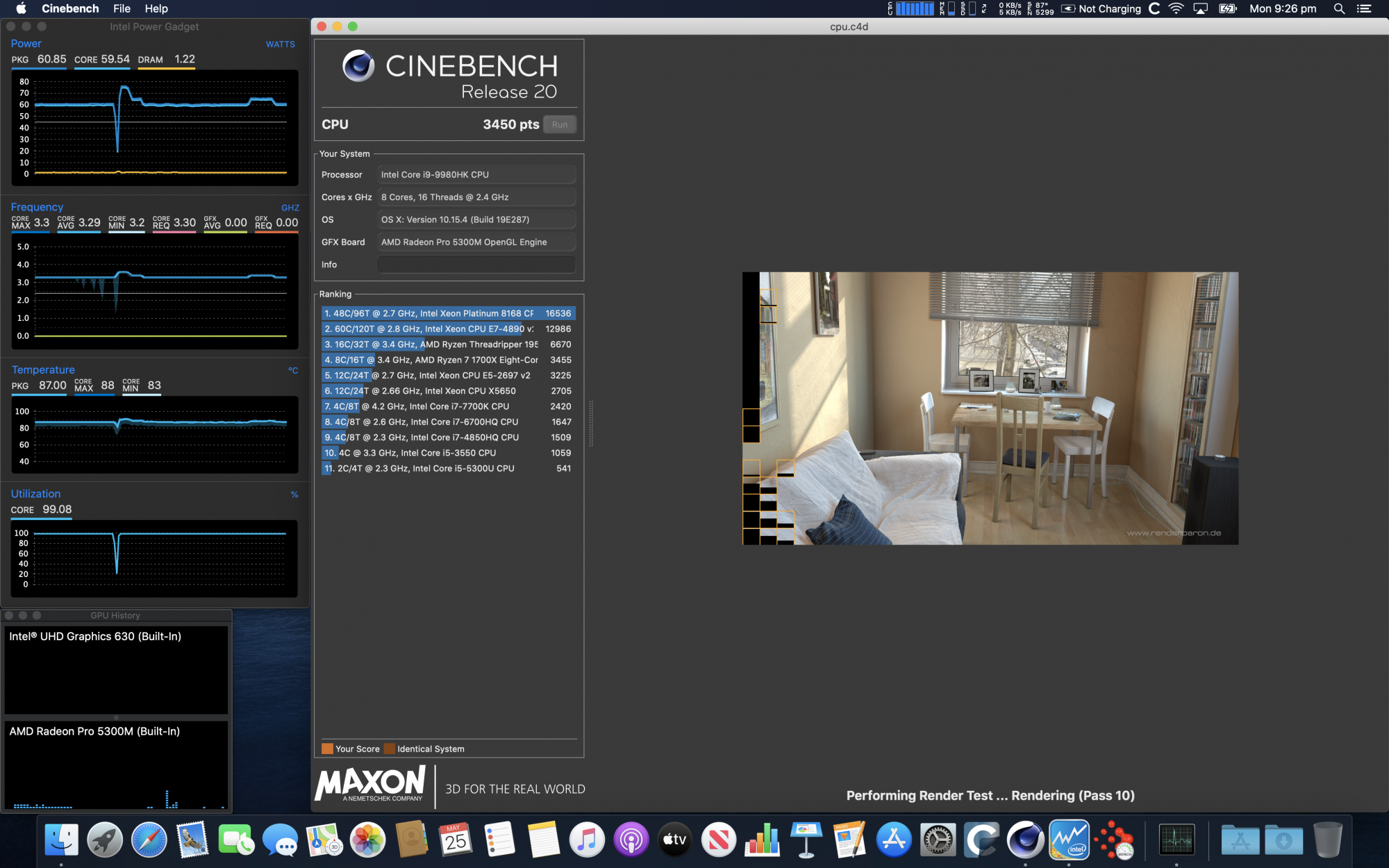Image resolution: width=1389 pixels, height=868 pixels.
Task: Click the MEM meter in menu bar
Action: pos(947,8)
